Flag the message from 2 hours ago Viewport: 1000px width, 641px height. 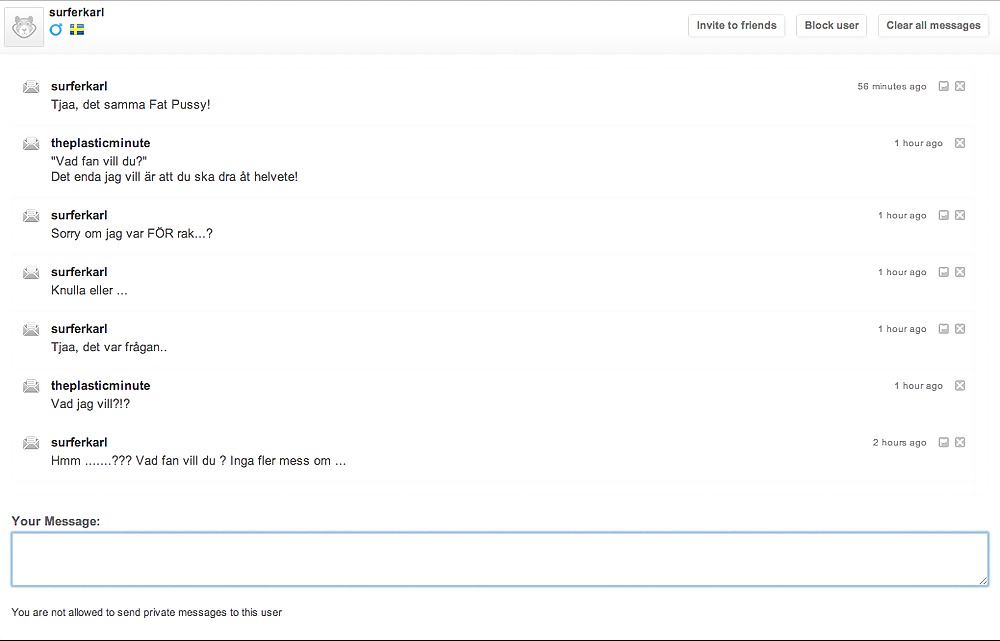pyautogui.click(x=943, y=443)
